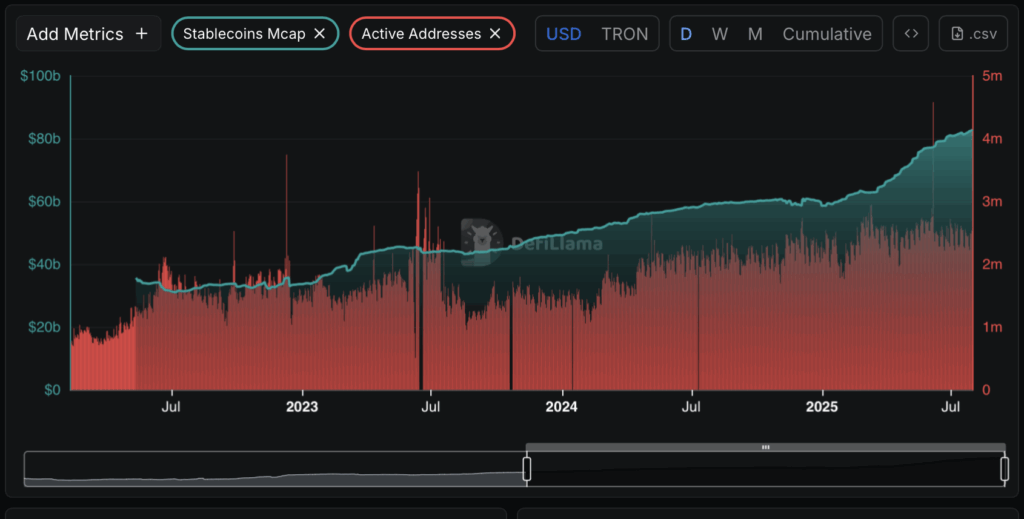Click 2024 label on time axis

point(561,407)
